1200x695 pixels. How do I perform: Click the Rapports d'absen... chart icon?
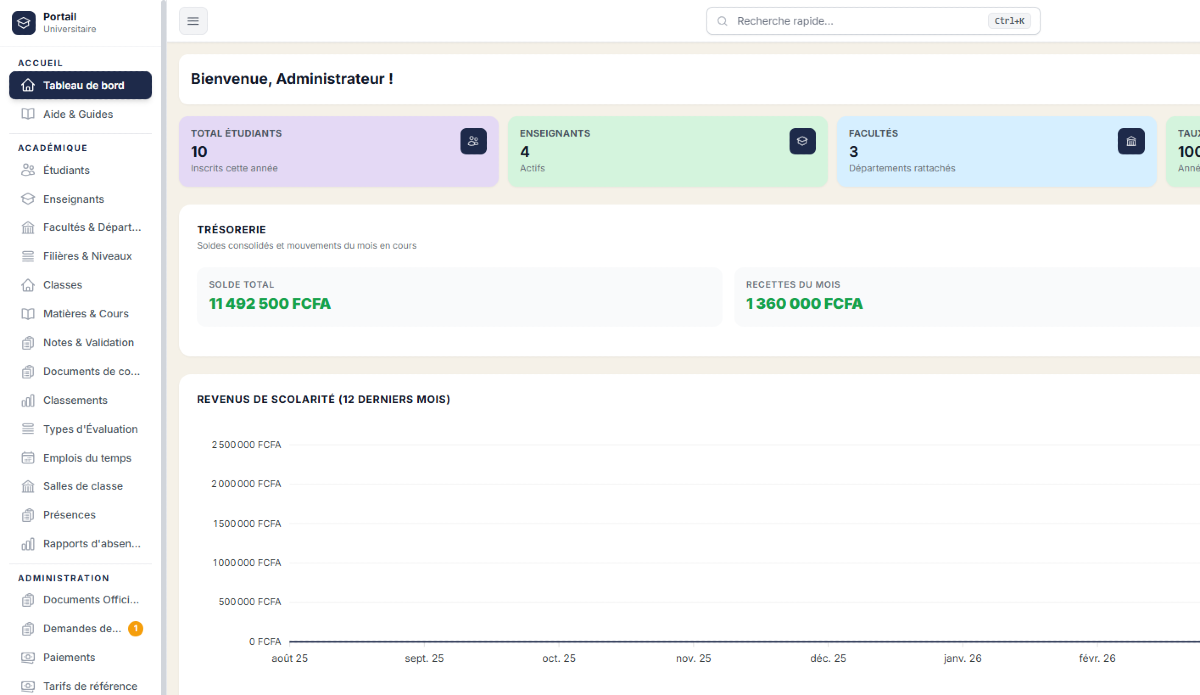point(28,544)
